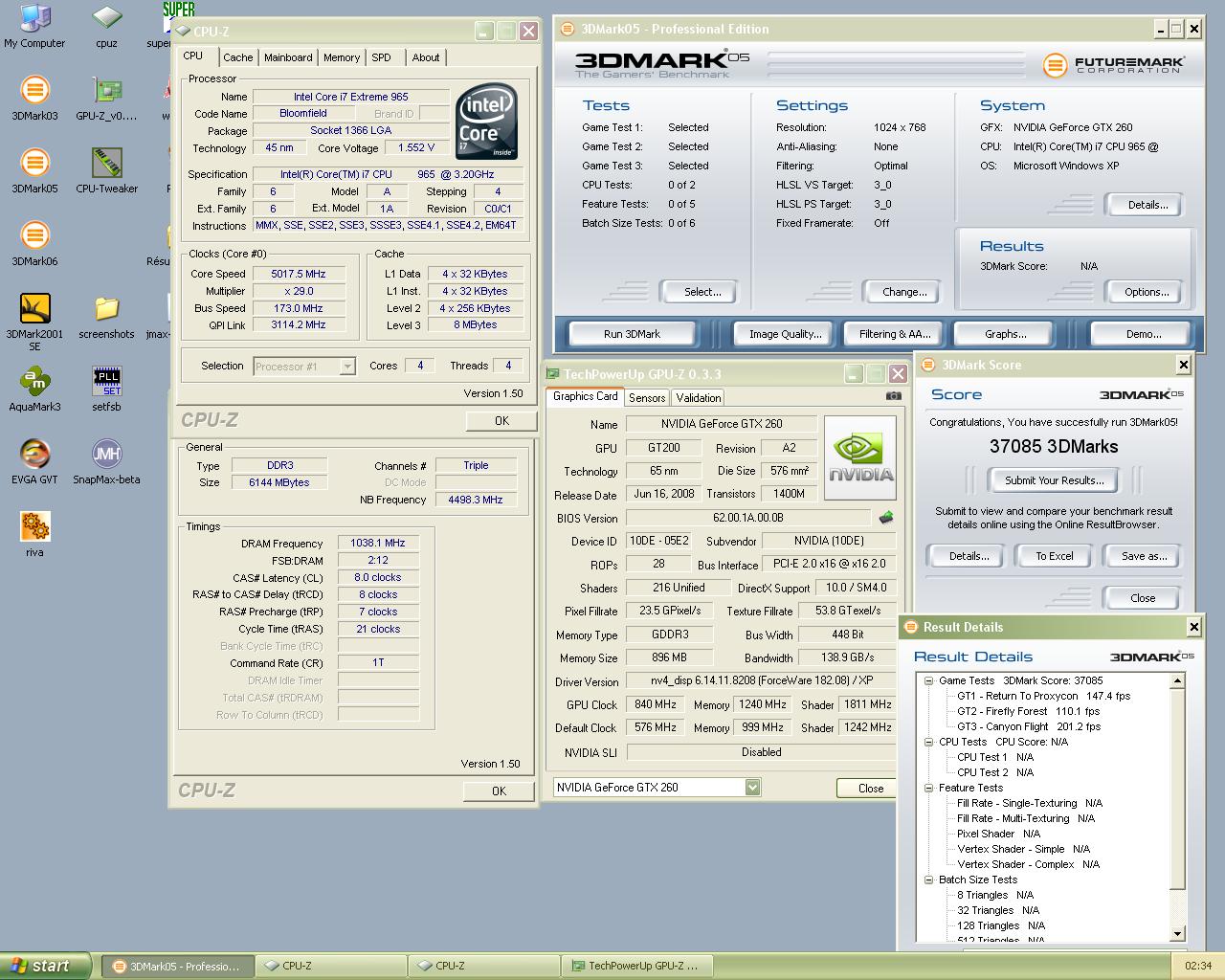Open the SPD tab in CPU-Z
This screenshot has height=980, width=1225.
tap(381, 57)
